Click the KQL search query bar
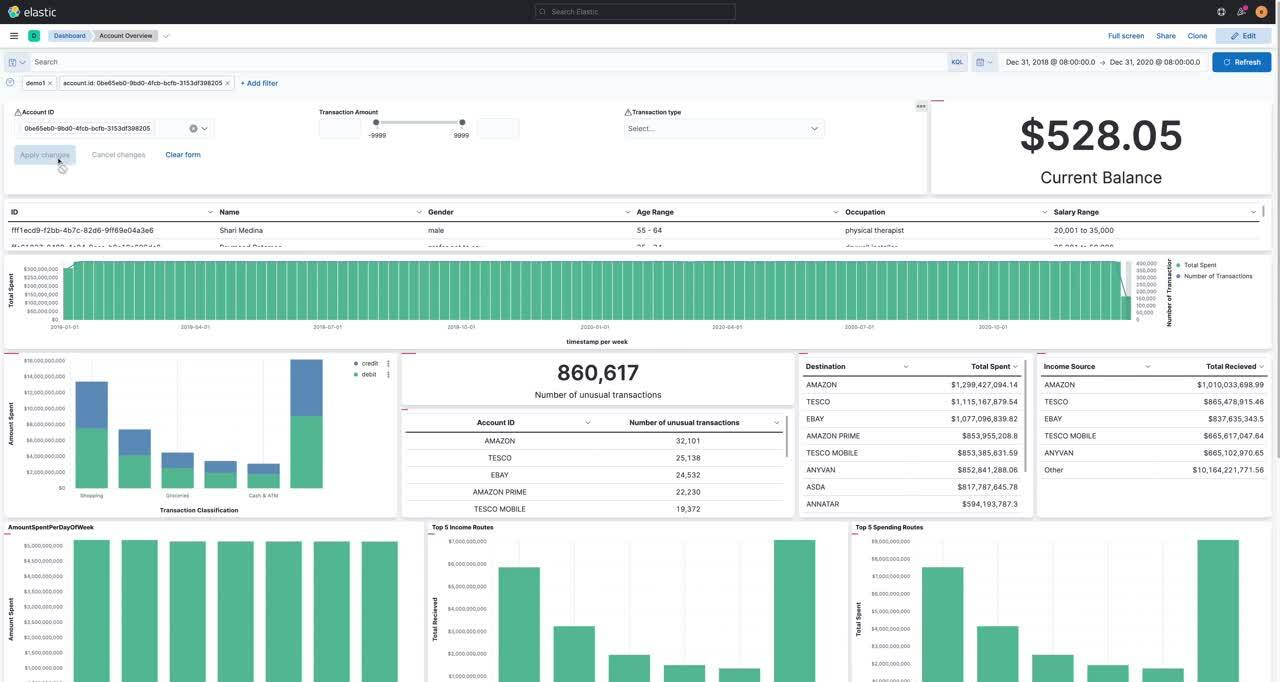1280x682 pixels. click(x=489, y=62)
